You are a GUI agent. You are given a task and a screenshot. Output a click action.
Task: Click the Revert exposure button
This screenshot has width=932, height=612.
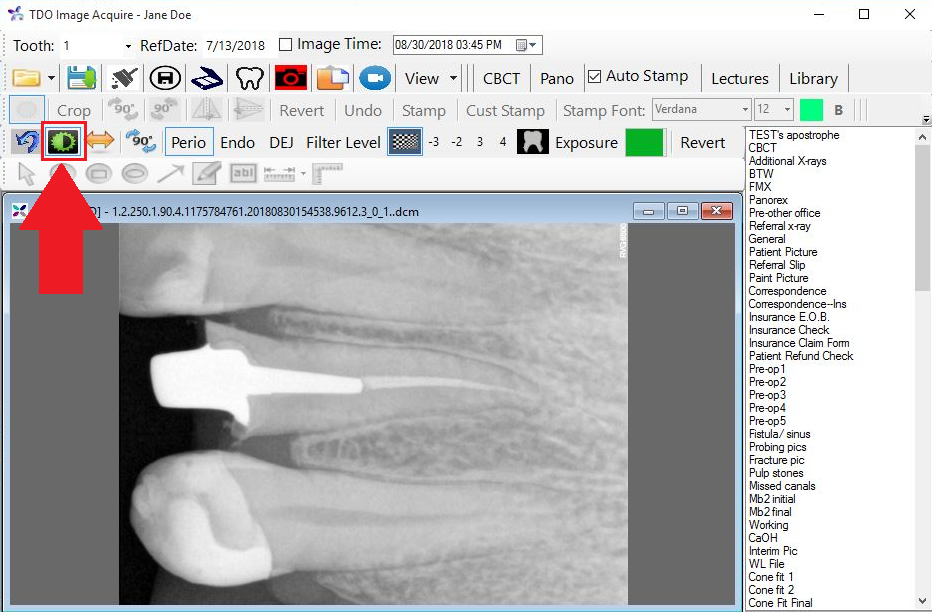pyautogui.click(x=704, y=142)
